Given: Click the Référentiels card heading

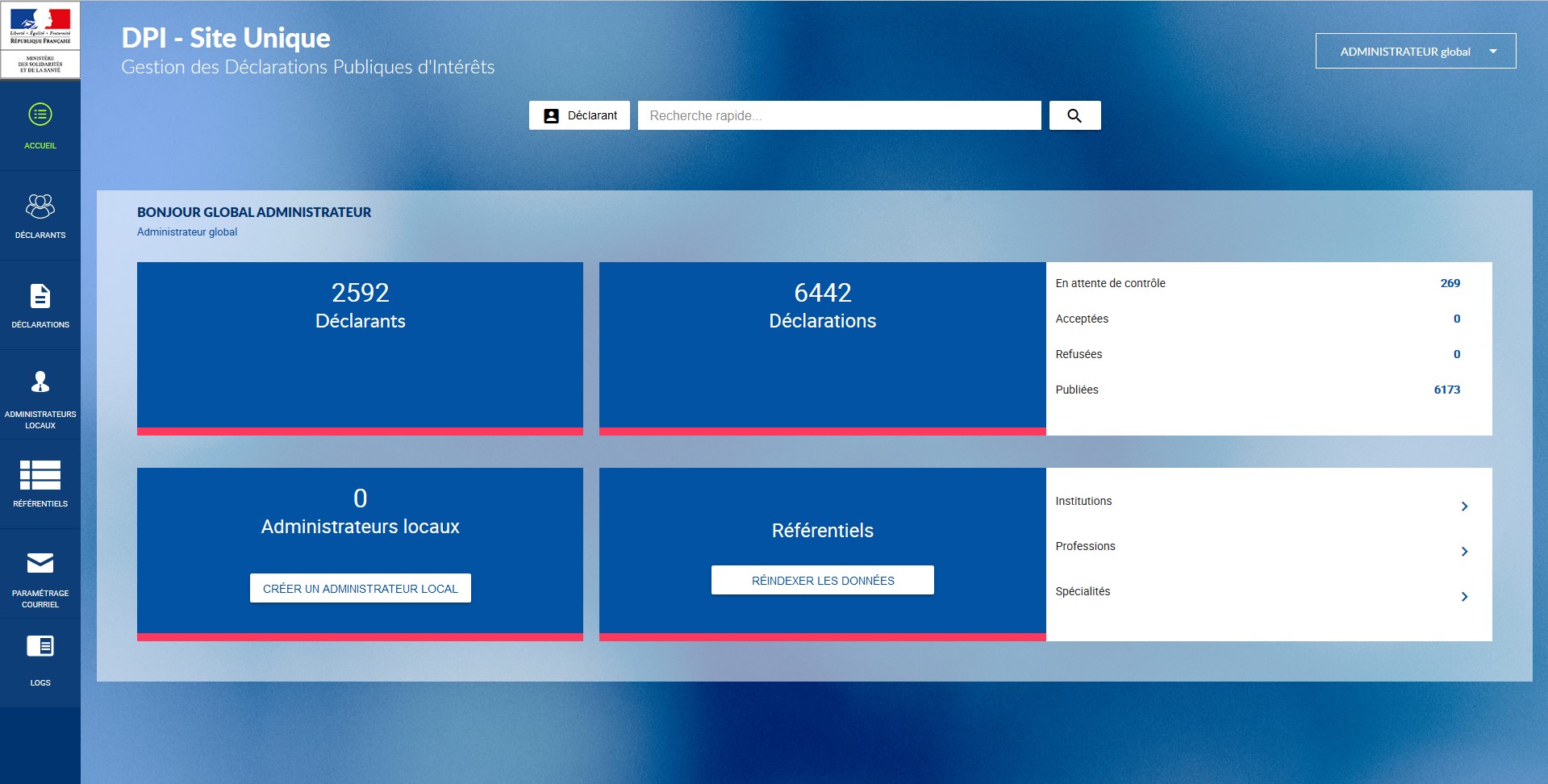Looking at the screenshot, I should click(x=822, y=530).
